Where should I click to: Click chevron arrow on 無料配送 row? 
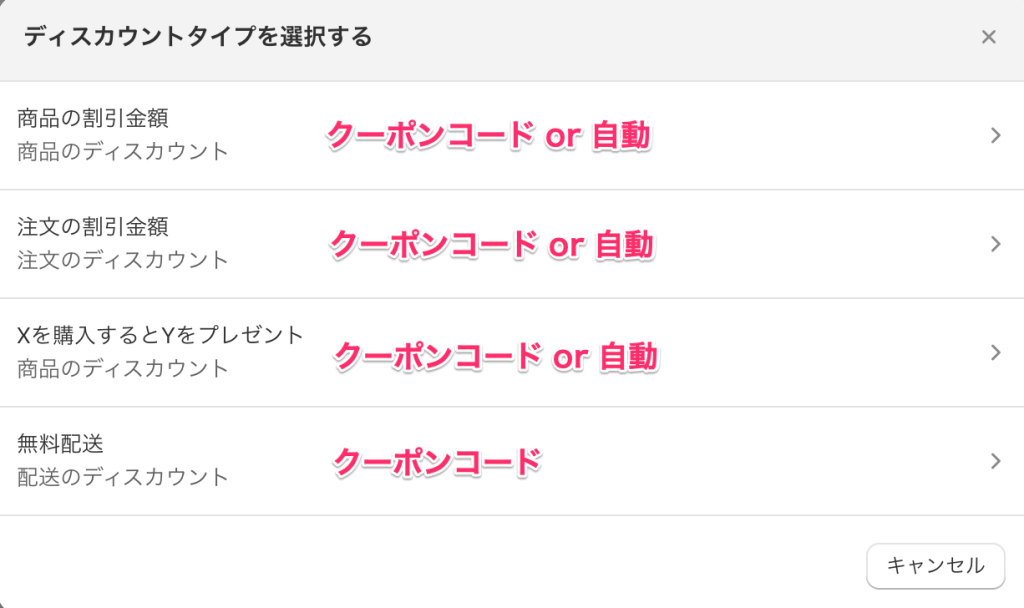(995, 461)
